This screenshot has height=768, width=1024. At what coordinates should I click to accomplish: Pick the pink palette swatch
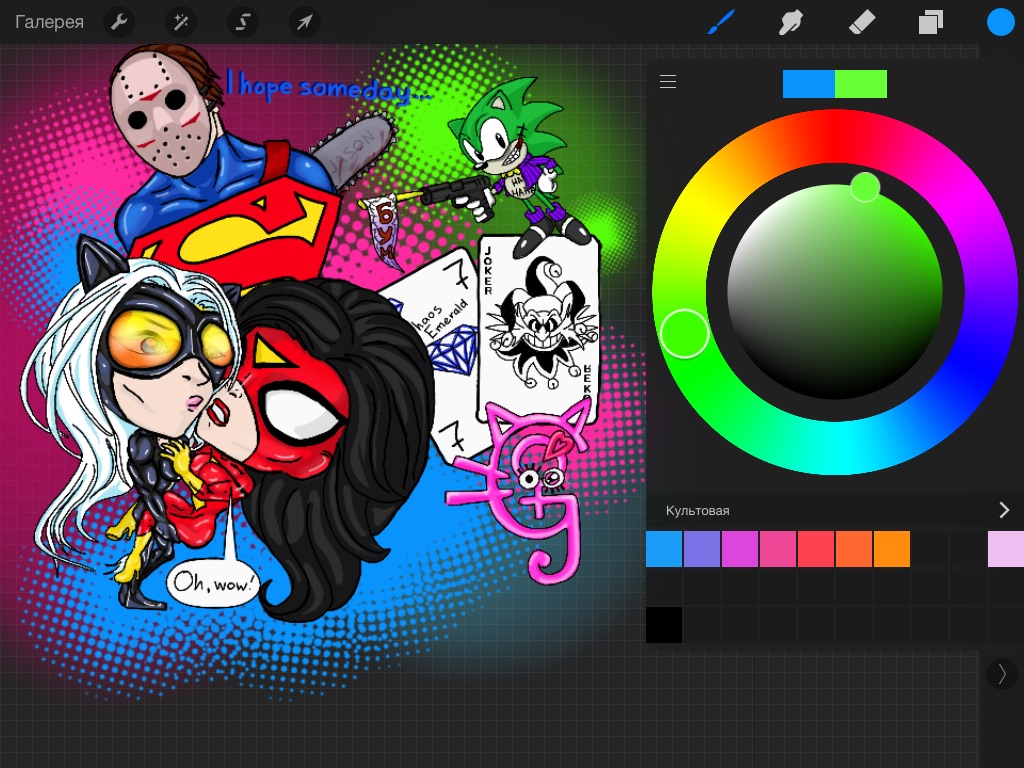click(x=778, y=549)
